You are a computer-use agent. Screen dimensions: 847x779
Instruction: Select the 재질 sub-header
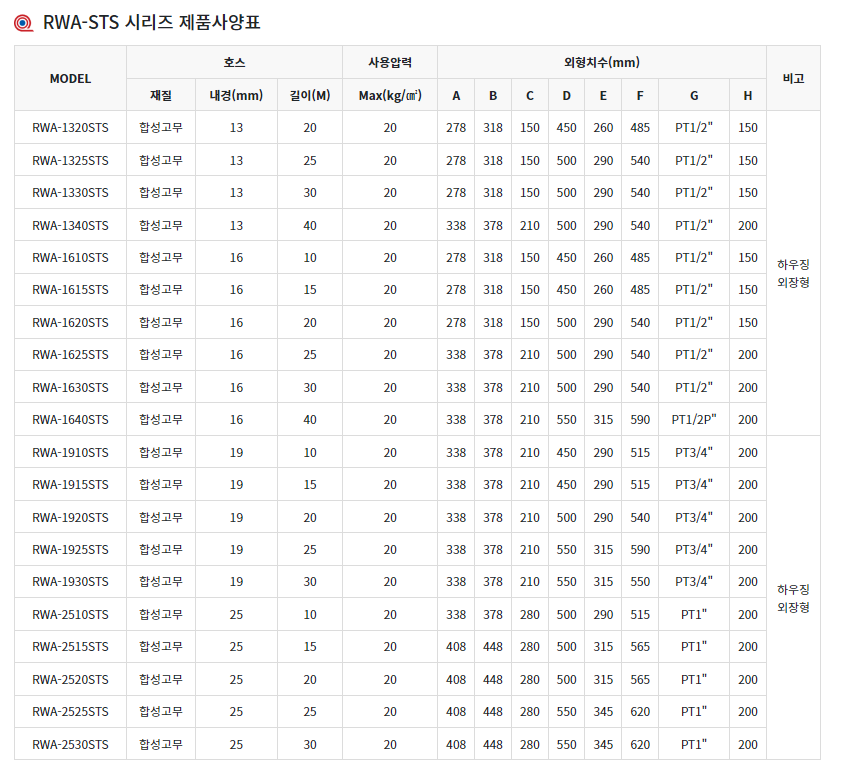point(161,95)
